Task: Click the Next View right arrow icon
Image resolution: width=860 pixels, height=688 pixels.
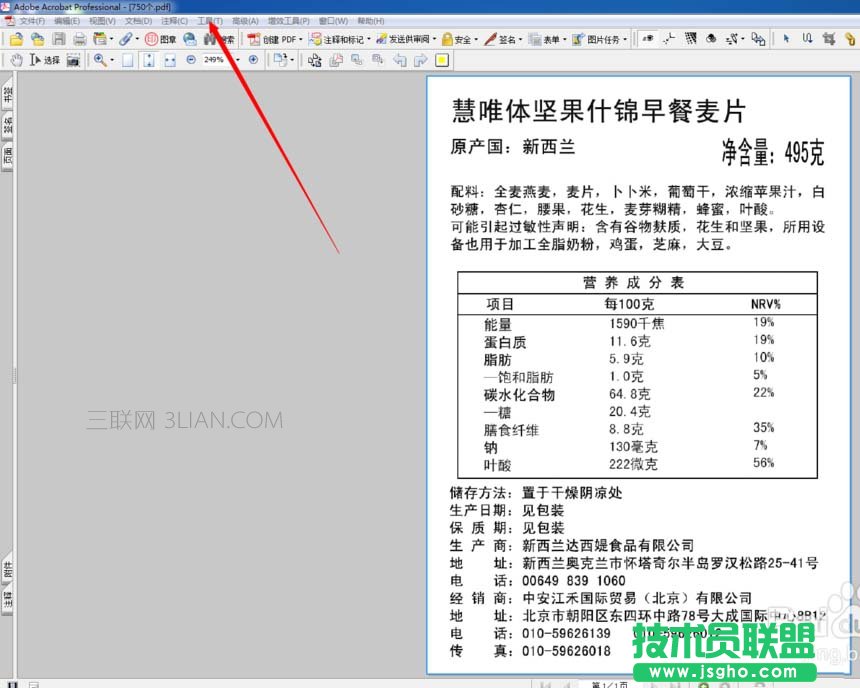Action: 421,60
